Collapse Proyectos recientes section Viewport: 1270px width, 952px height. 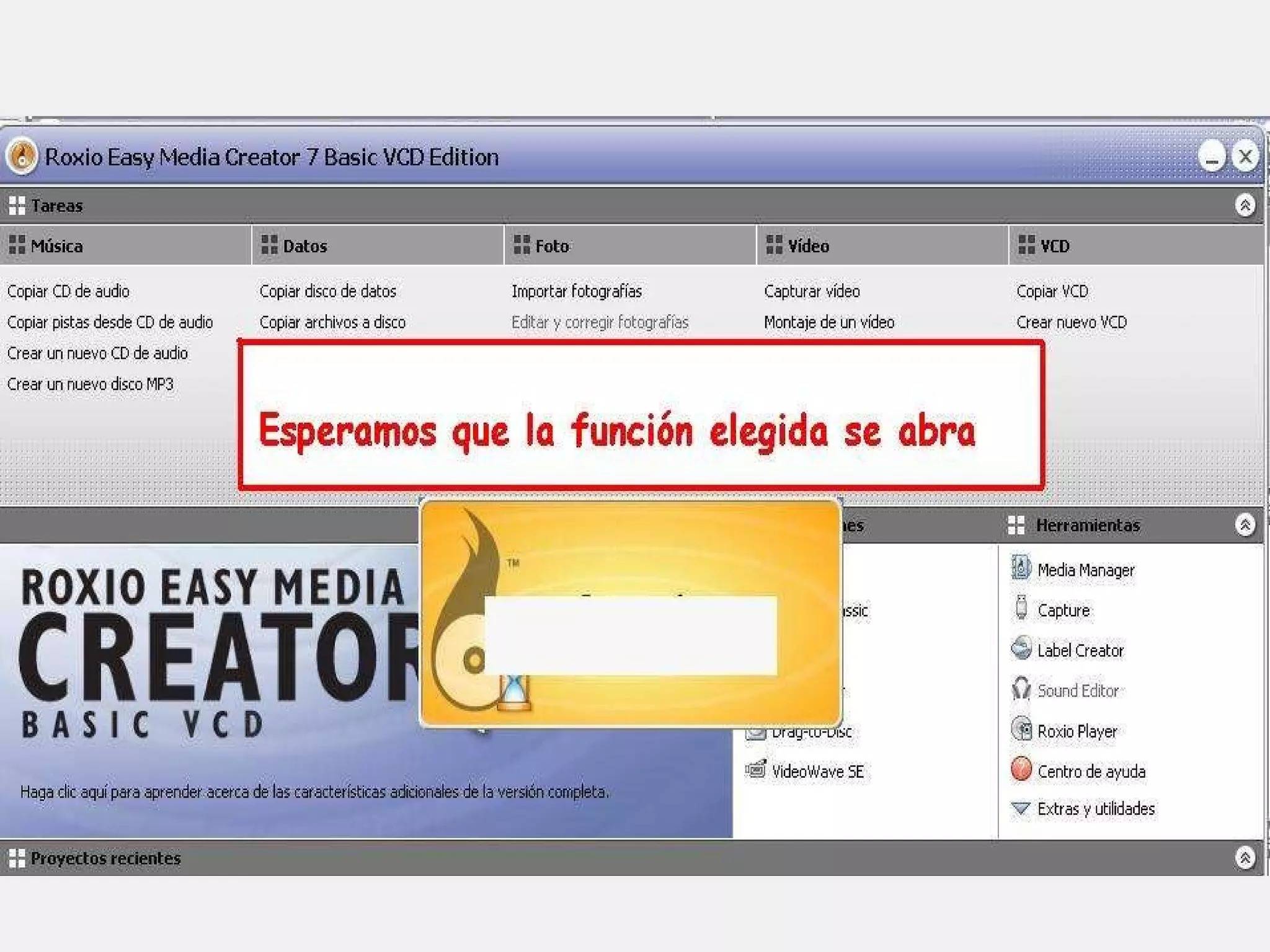[1244, 858]
